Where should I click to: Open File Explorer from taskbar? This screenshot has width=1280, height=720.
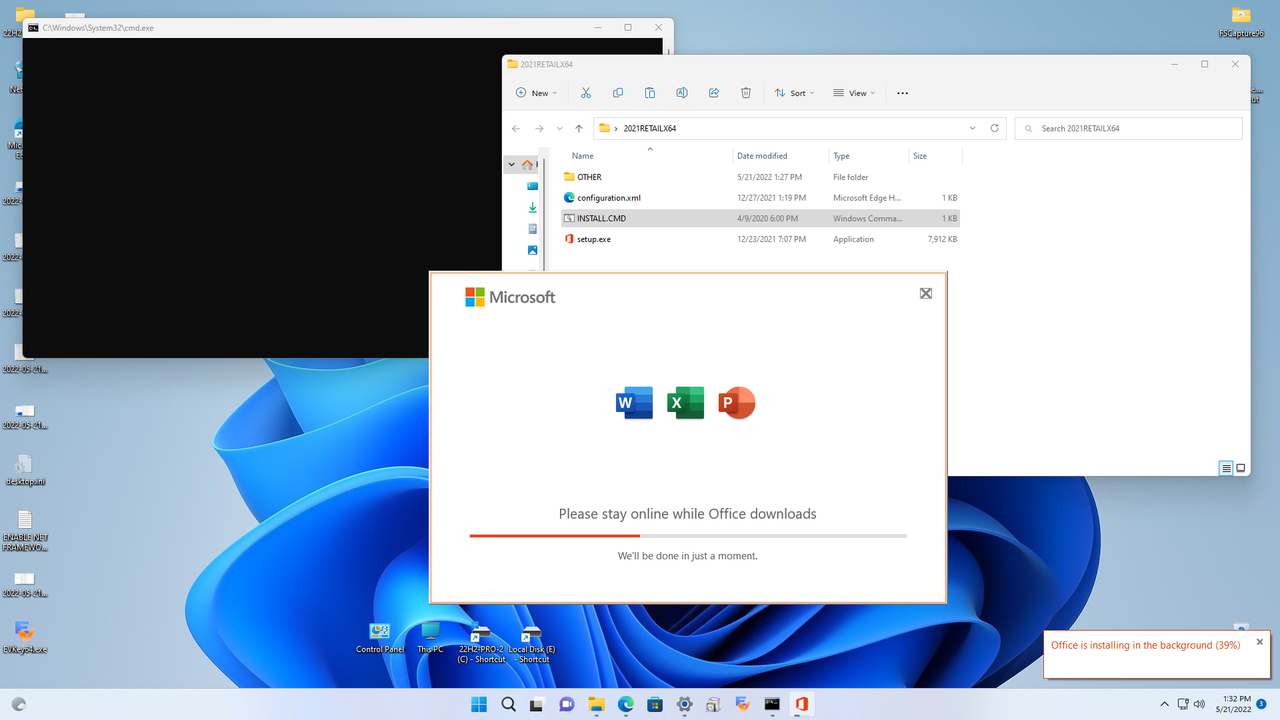click(597, 704)
